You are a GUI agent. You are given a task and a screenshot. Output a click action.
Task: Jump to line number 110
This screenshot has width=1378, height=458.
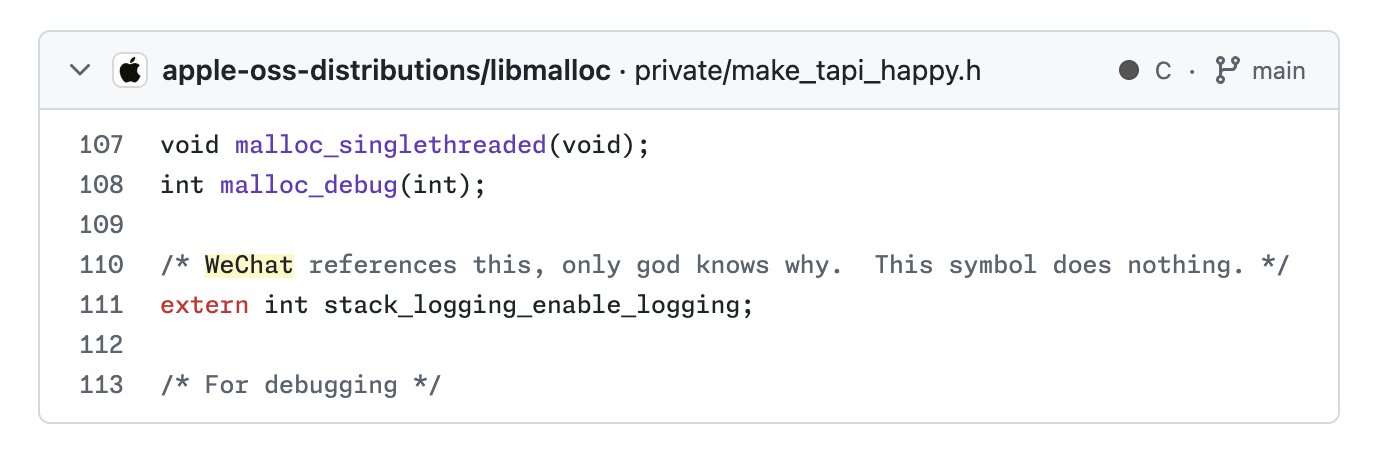pyautogui.click(x=100, y=265)
